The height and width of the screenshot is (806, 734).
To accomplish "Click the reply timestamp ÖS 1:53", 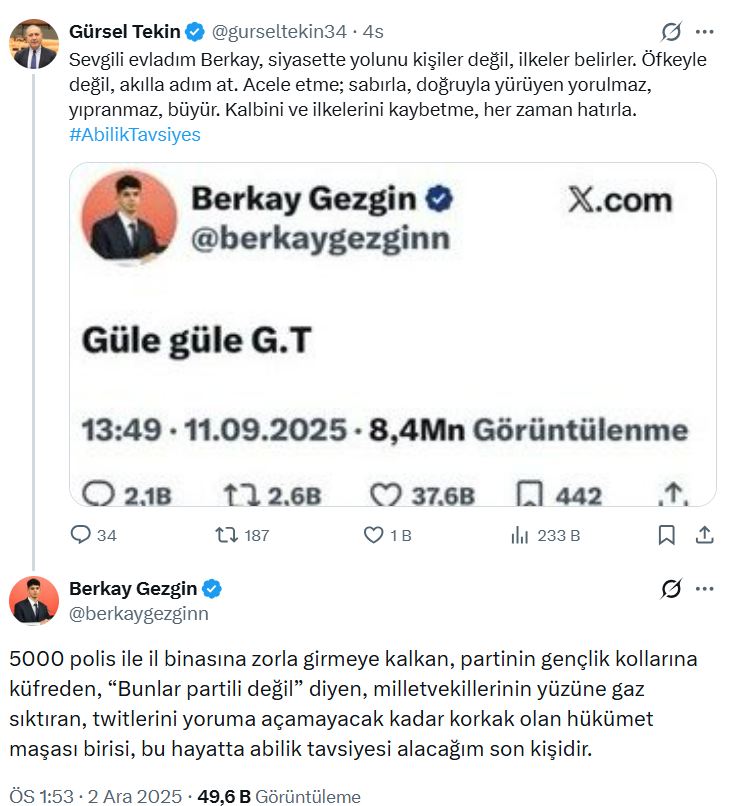I will click(x=42, y=796).
